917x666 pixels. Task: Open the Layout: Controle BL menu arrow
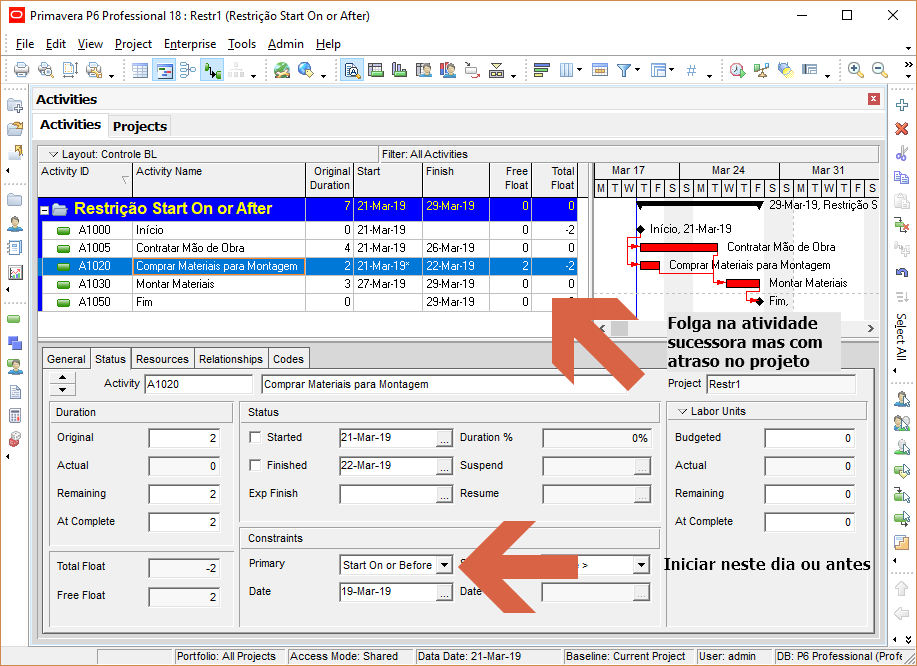click(53, 154)
